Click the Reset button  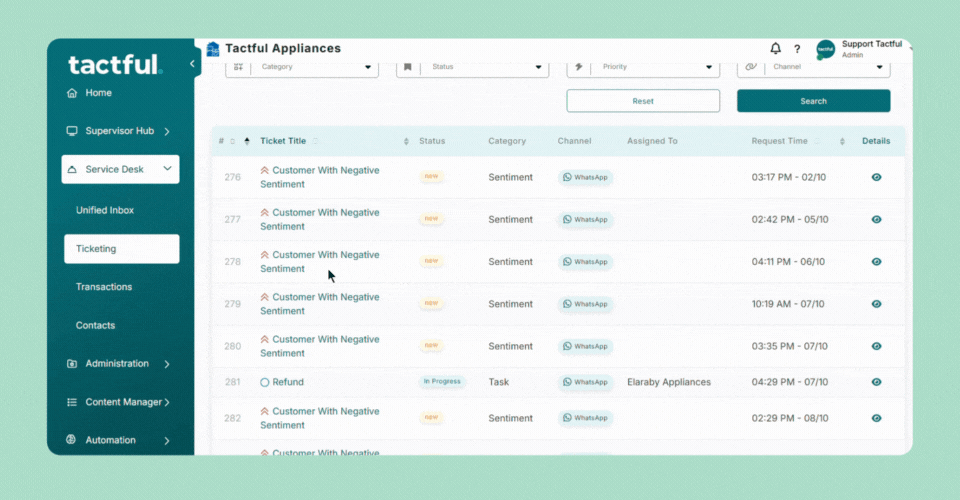click(x=643, y=101)
